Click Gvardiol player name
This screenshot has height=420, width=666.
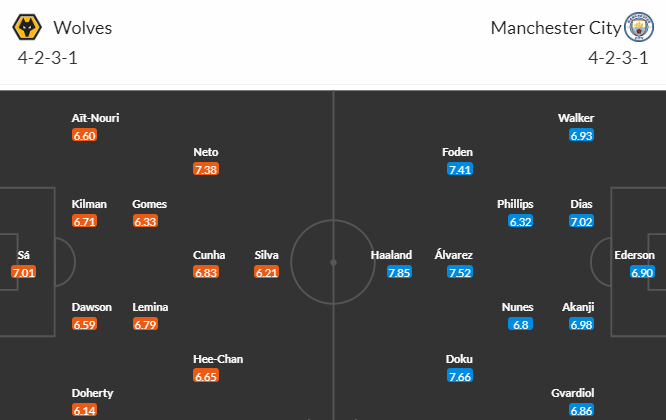pyautogui.click(x=573, y=393)
